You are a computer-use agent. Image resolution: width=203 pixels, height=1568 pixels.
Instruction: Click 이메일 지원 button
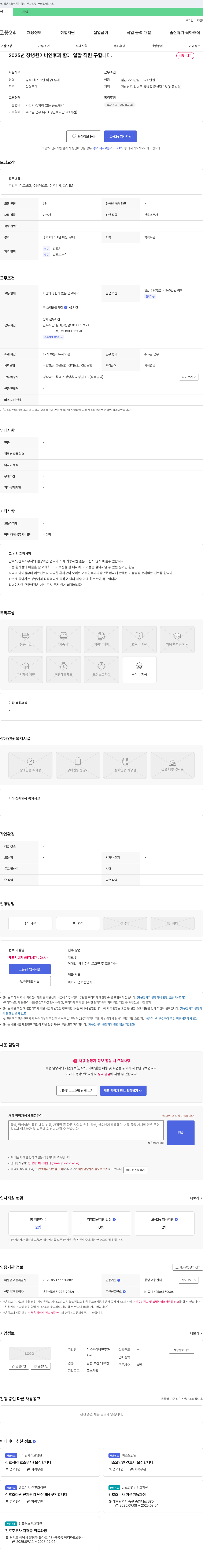[30, 981]
